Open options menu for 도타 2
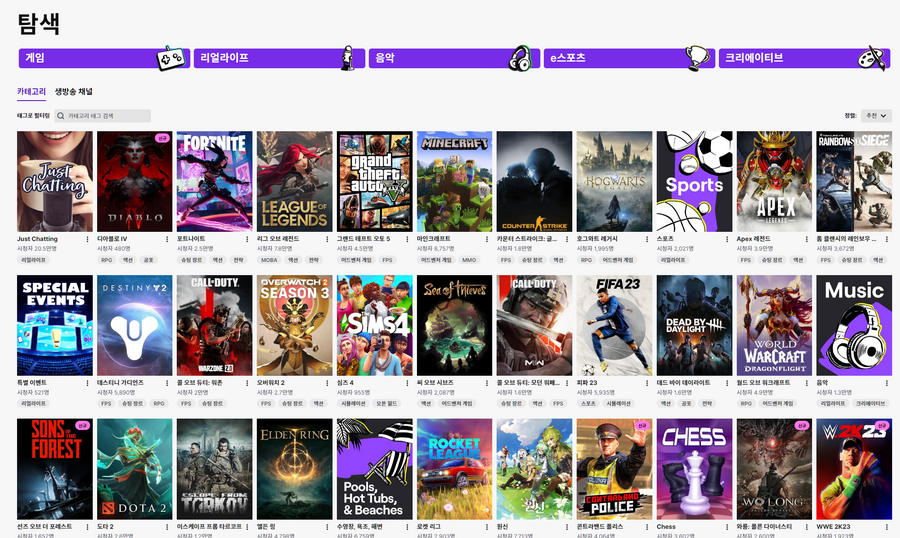Screen dimensions: 900x538 point(168,527)
